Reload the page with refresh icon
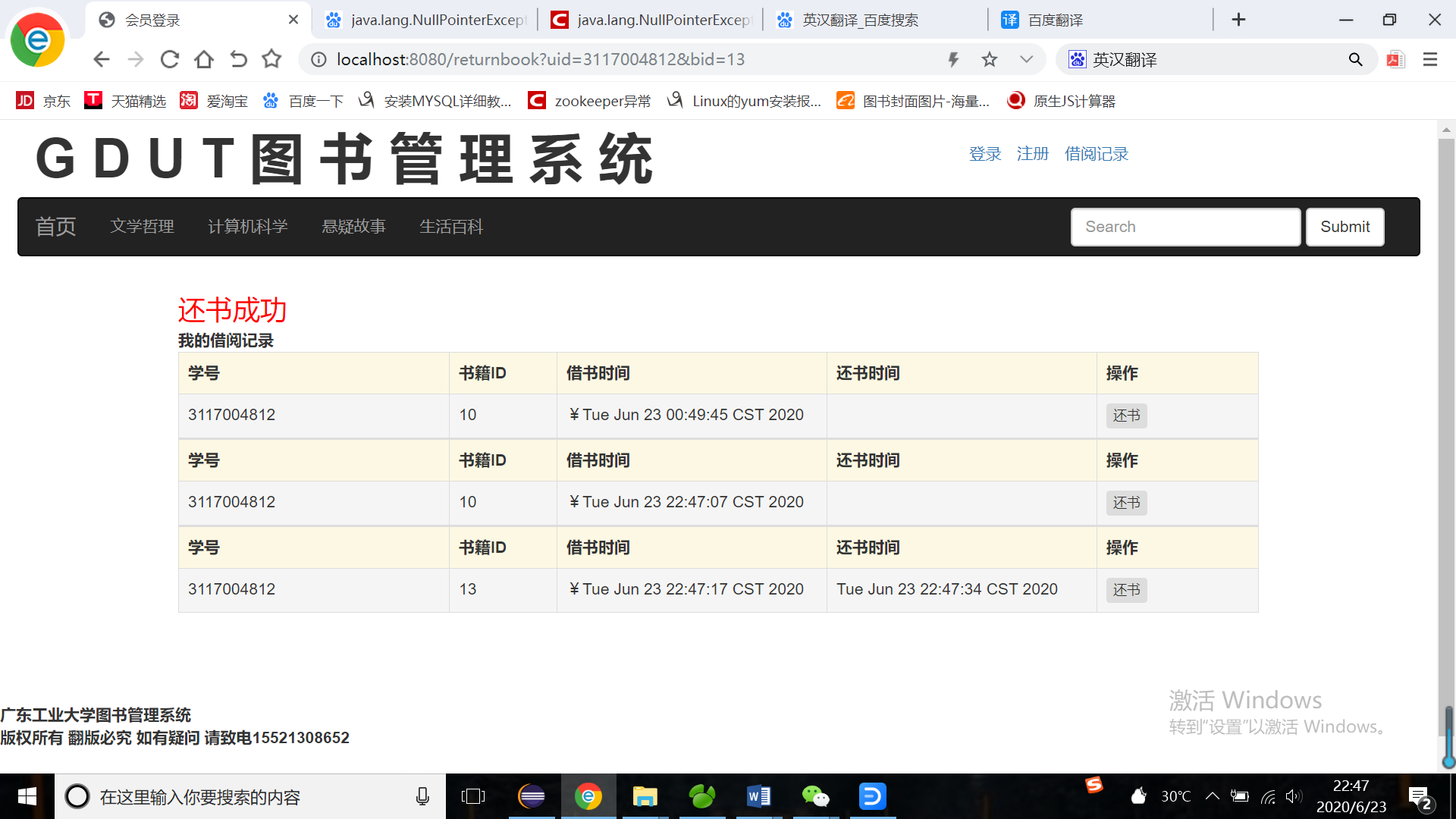The width and height of the screenshot is (1456, 819). click(170, 59)
